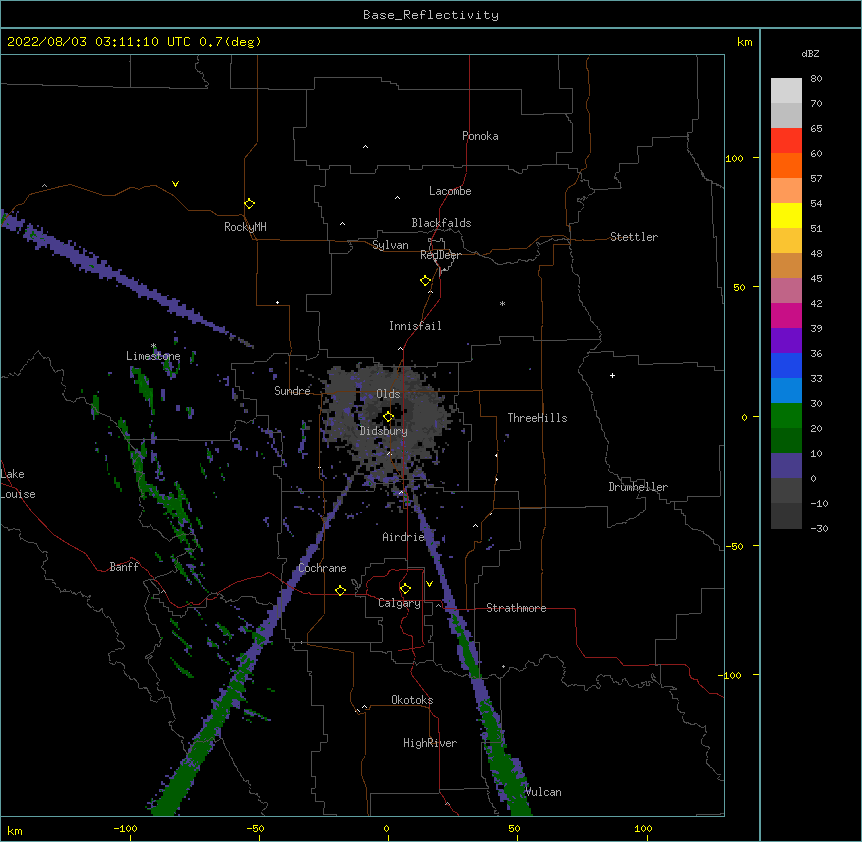Click the Olds label
The width and height of the screenshot is (862, 842).
[388, 394]
